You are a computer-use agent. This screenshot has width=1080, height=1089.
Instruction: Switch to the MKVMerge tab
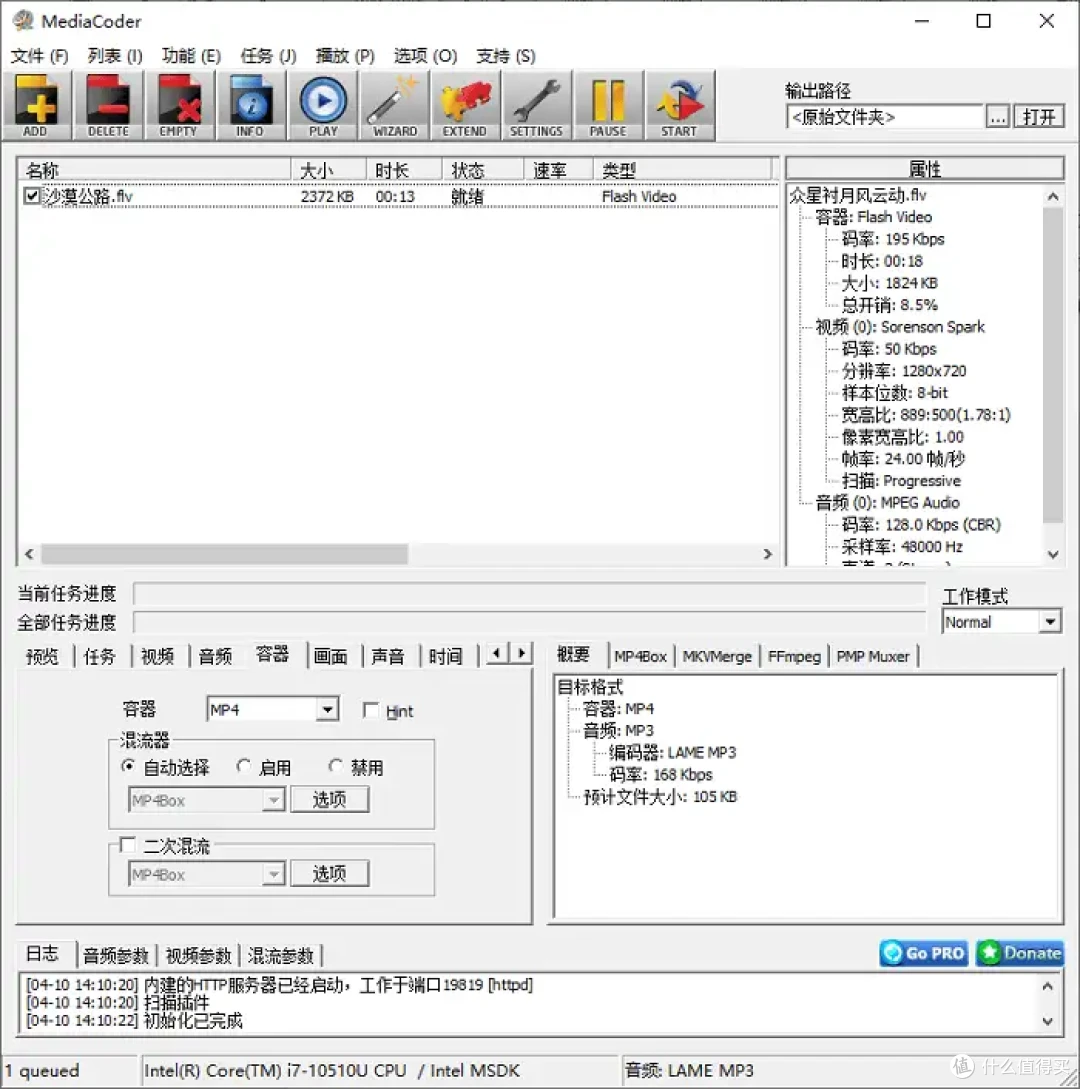pyautogui.click(x=717, y=656)
